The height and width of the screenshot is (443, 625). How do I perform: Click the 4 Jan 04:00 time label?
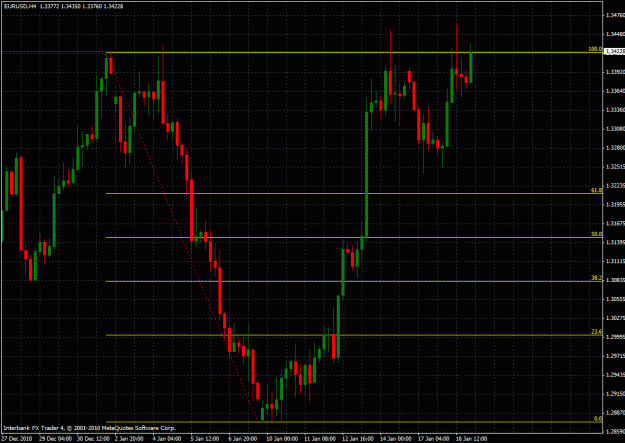coord(167,439)
